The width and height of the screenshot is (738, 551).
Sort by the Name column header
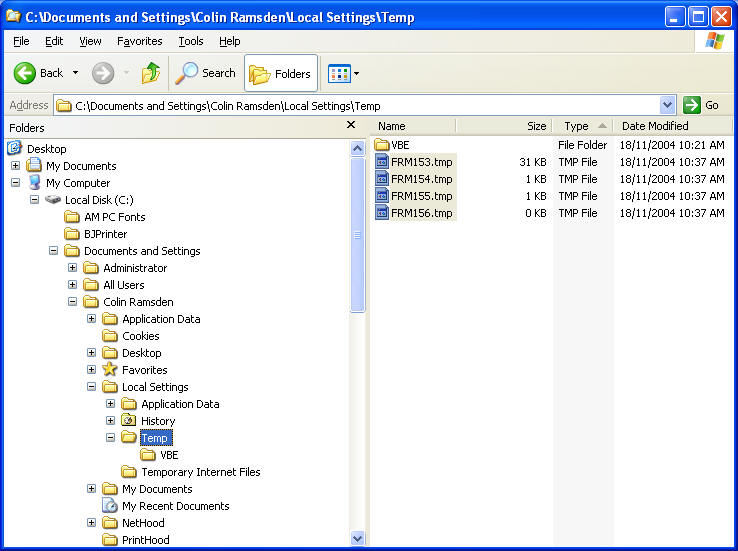click(x=414, y=126)
